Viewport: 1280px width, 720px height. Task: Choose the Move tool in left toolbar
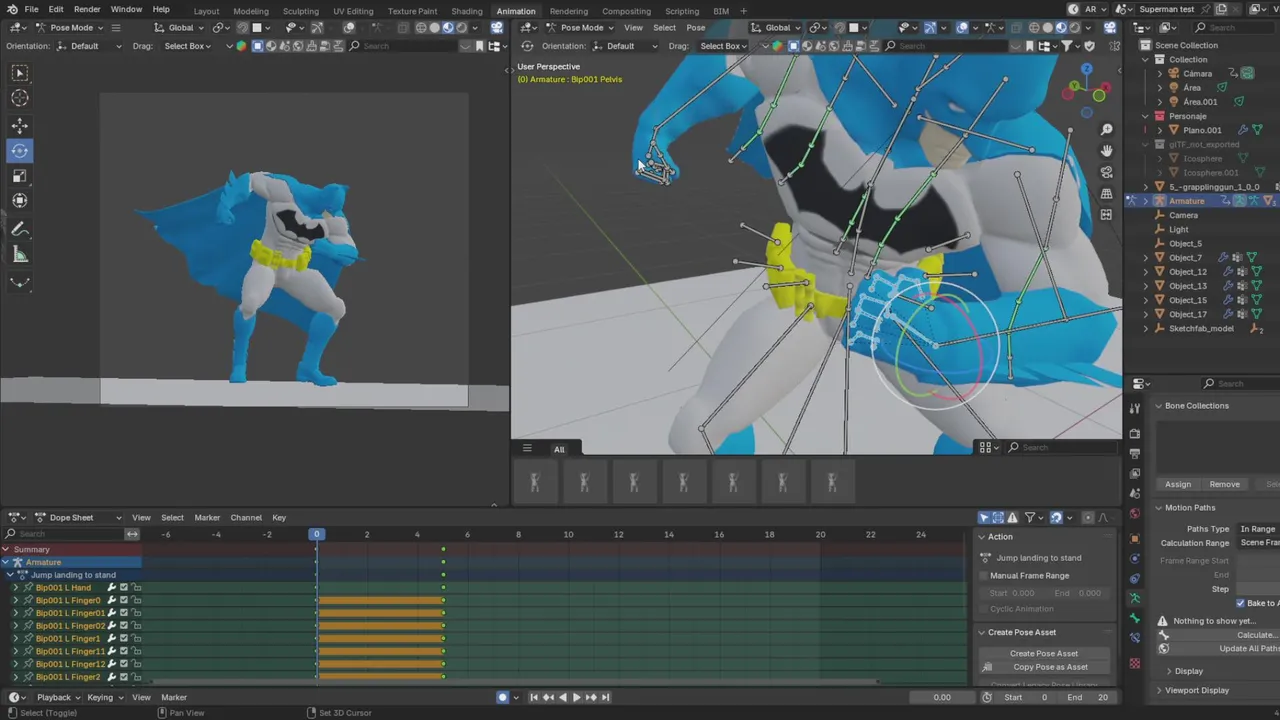20,126
